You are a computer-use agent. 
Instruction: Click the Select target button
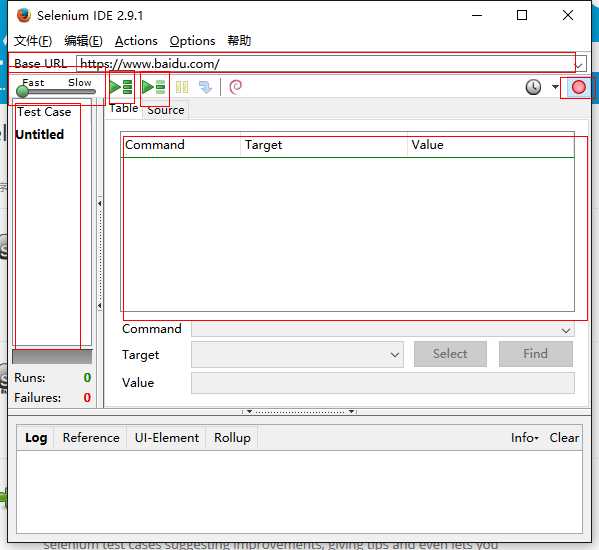(450, 354)
